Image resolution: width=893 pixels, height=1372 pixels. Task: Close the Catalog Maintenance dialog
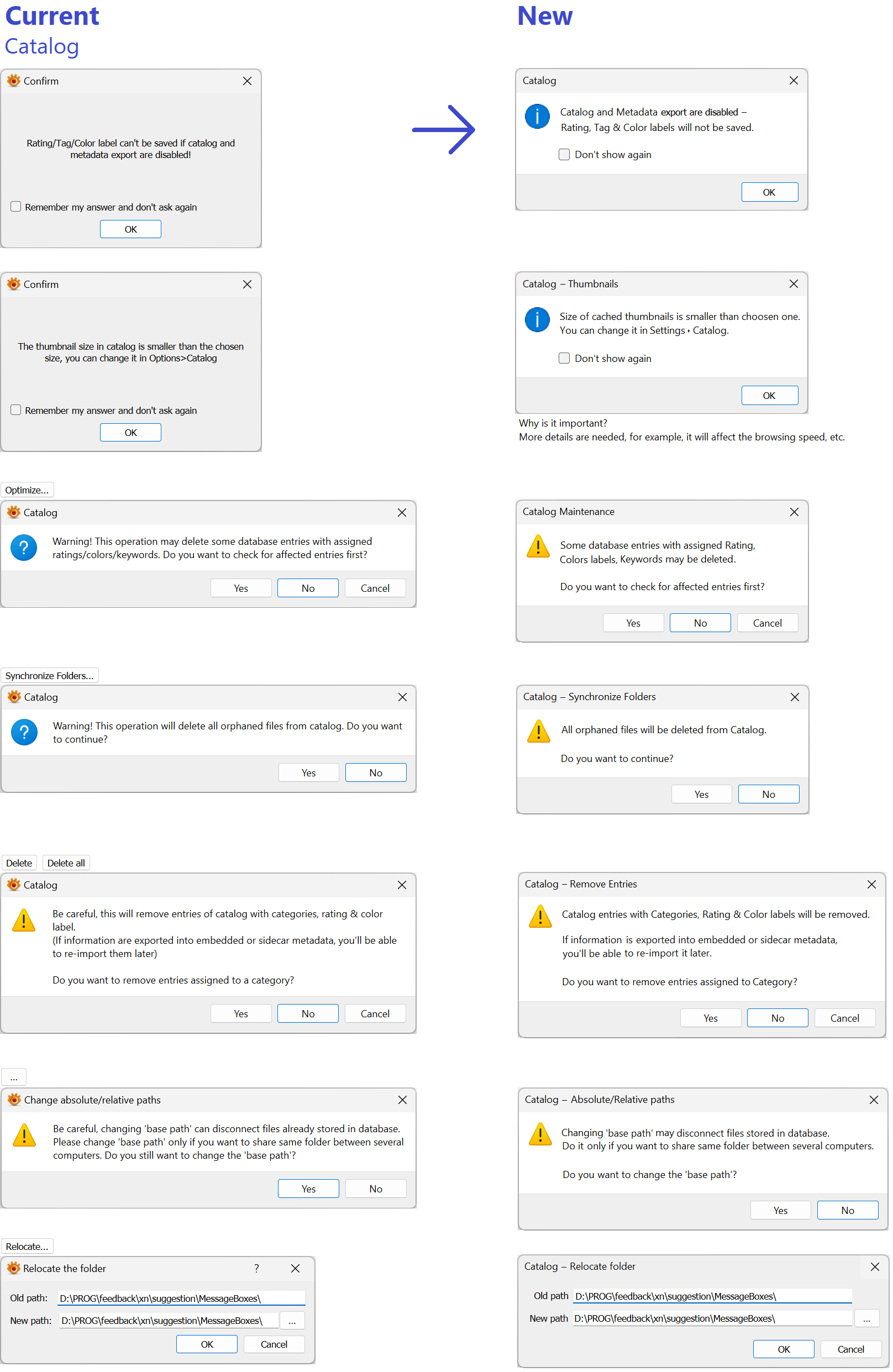coord(794,512)
